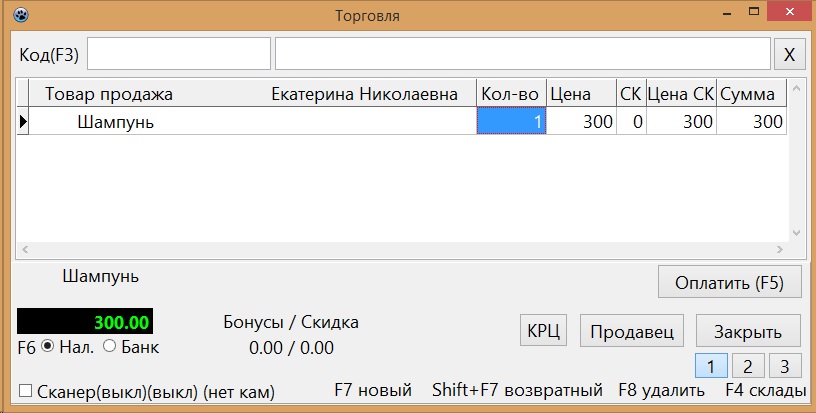Click the vertical scrollbar down arrow
This screenshot has height=413, width=816.
(796, 233)
